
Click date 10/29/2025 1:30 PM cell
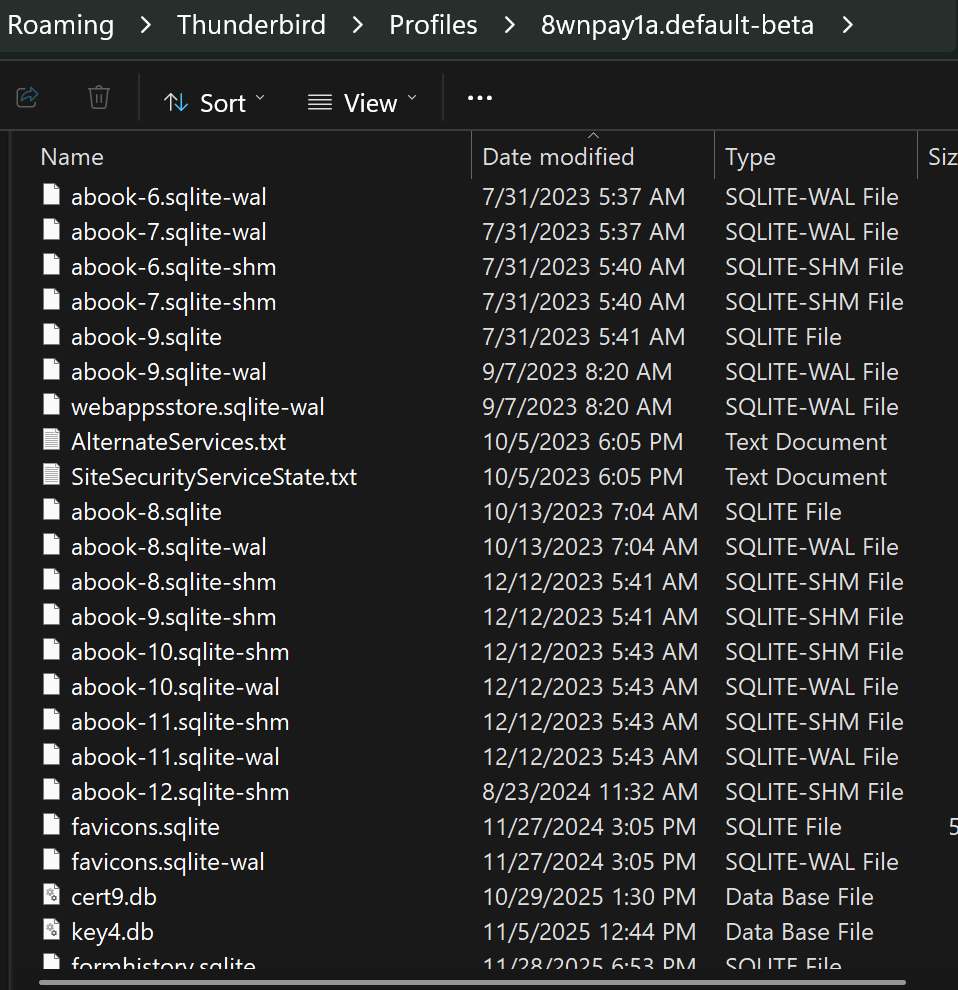click(x=589, y=897)
